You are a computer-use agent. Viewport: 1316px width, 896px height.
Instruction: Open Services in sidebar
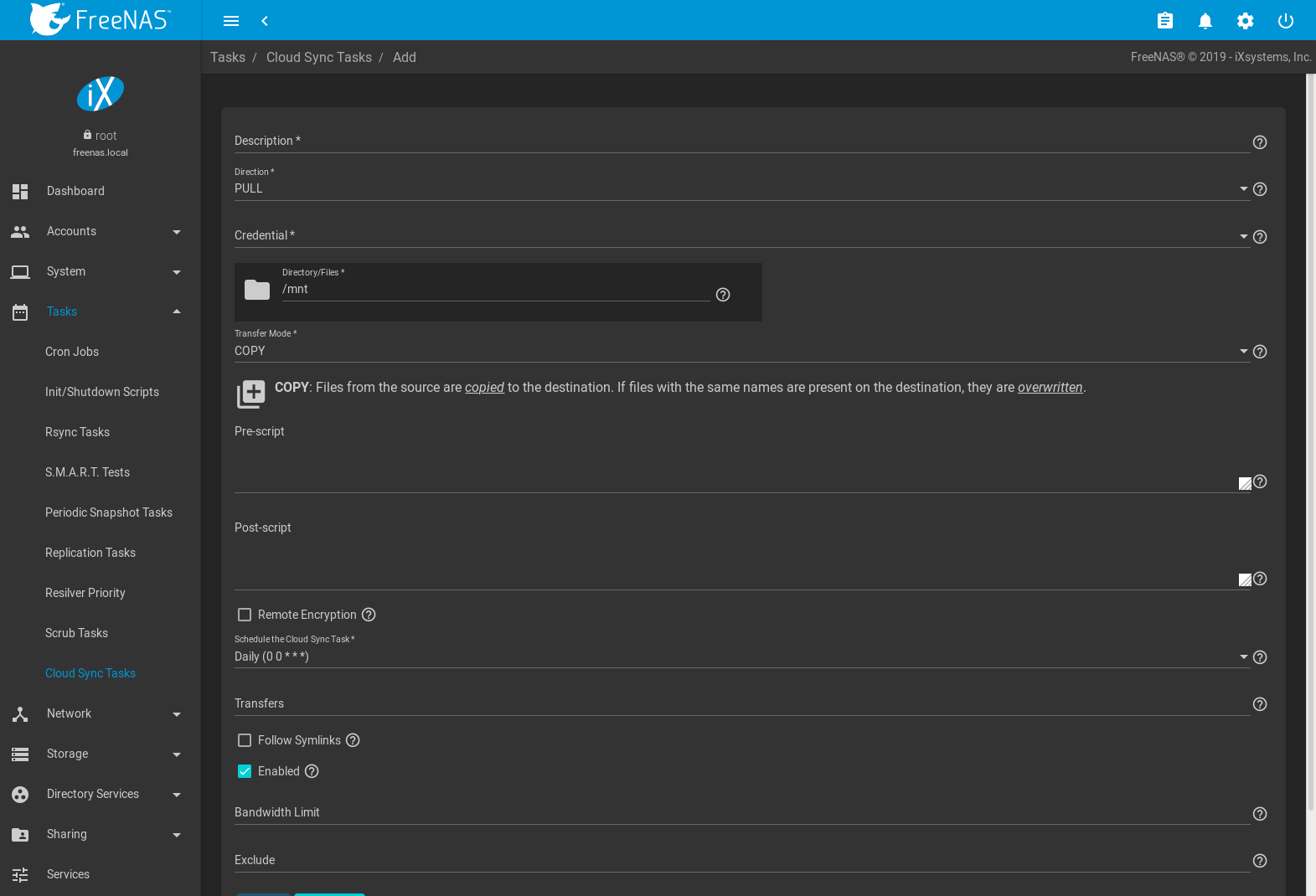tap(101, 874)
